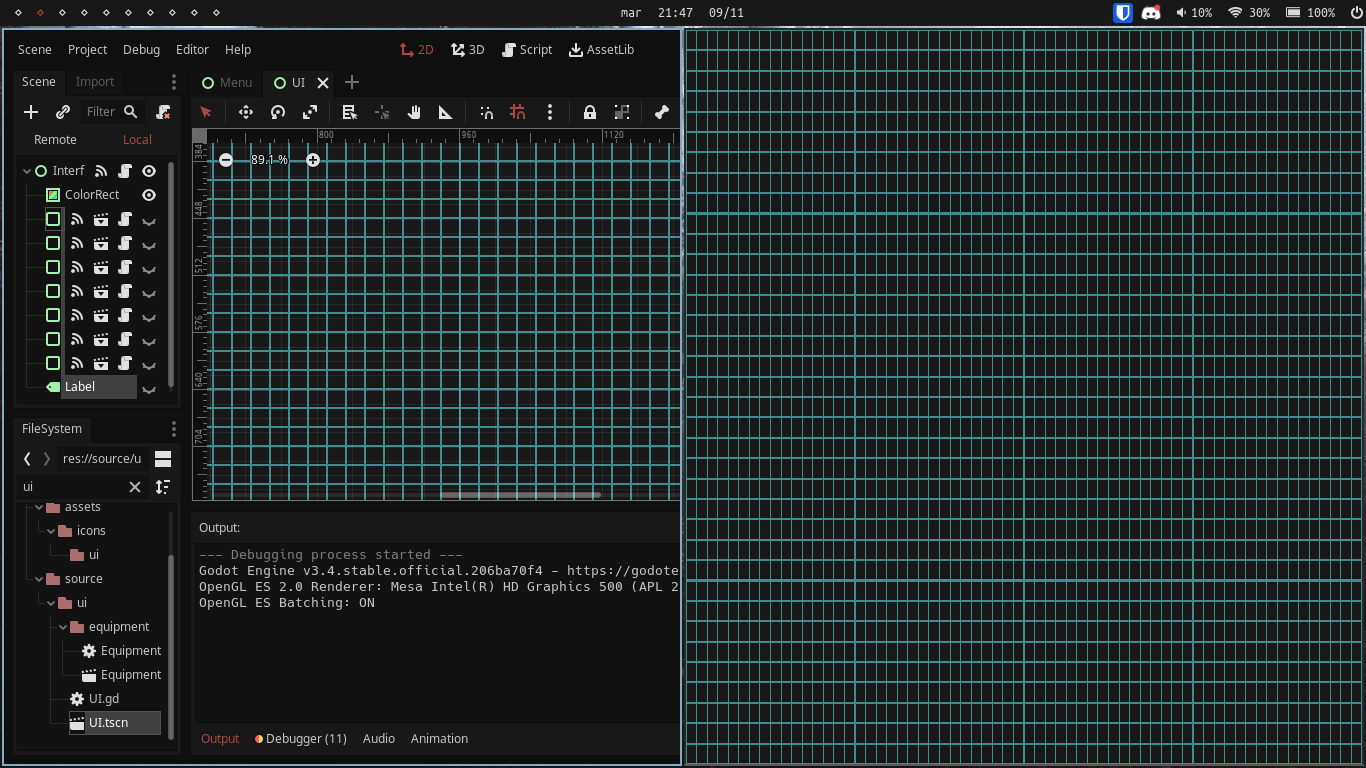
Task: Toggle visibility of the Interf node
Action: tap(149, 171)
